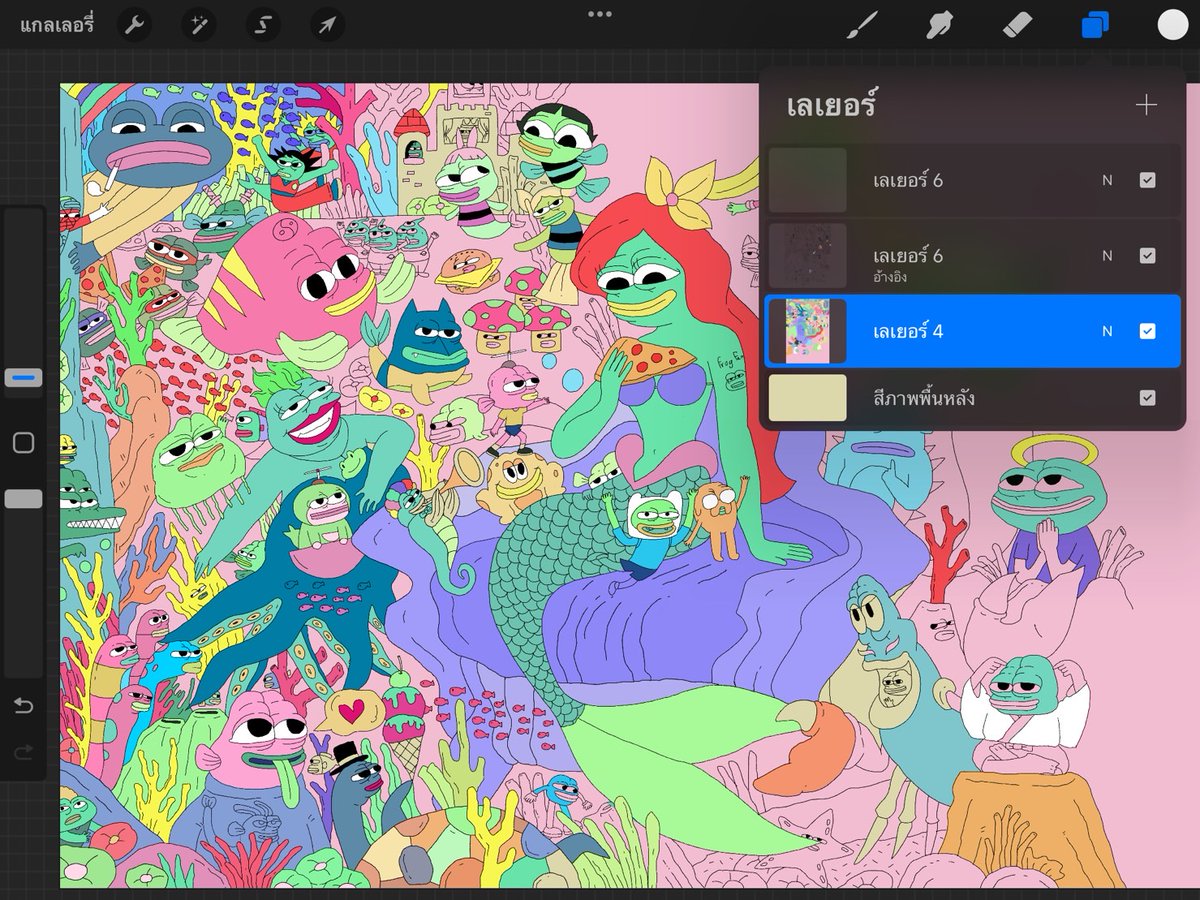Select the top เลเยอร์ 6 layer name

[907, 180]
